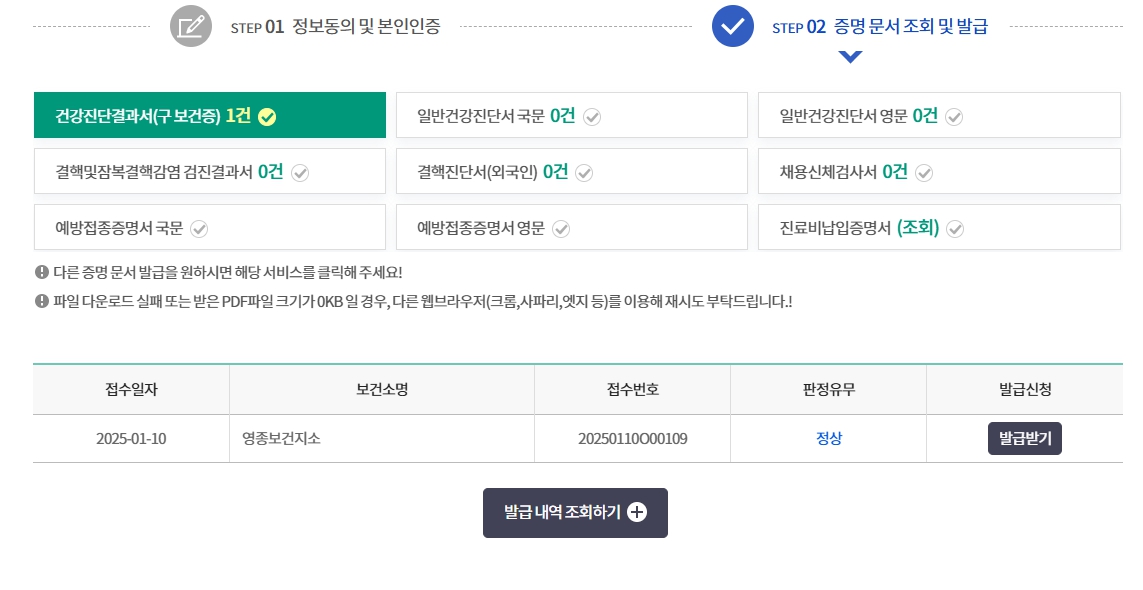
Task: Click the blue down arrow under STEP 02
Action: 850,57
